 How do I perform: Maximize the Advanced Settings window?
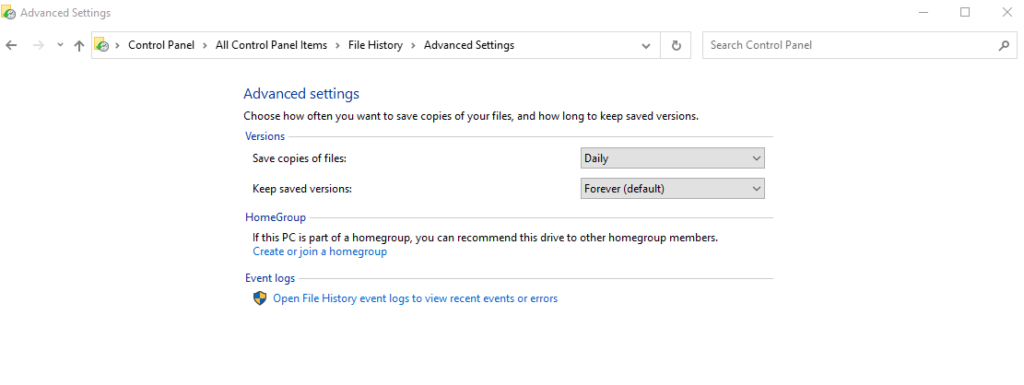[965, 12]
